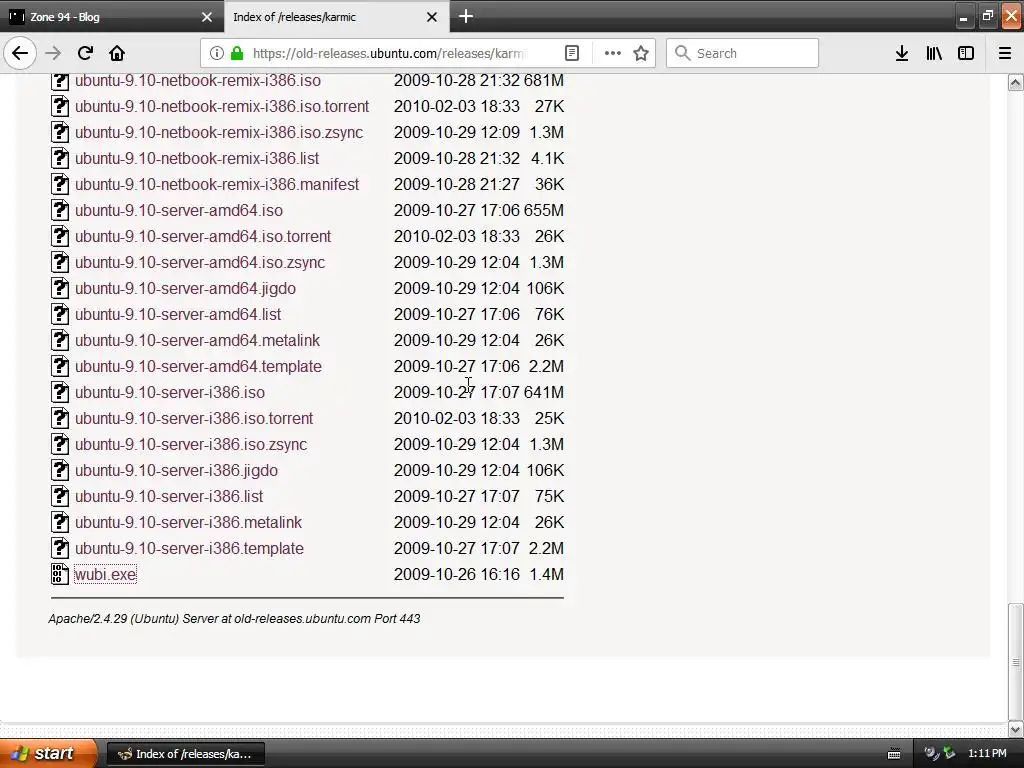Screen dimensions: 1024x768
Task: Open ubuntu-9.10-server-i386.iso.torrent link
Action: [x=194, y=418]
